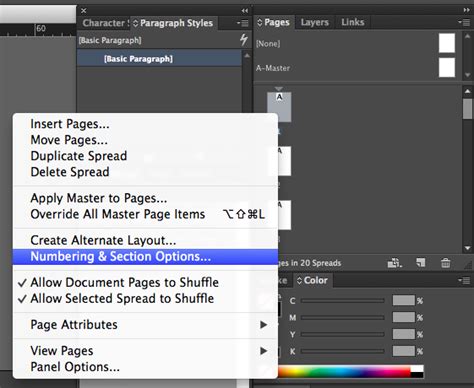Switch to the Character Styles tab
The height and width of the screenshot is (388, 474).
(105, 23)
